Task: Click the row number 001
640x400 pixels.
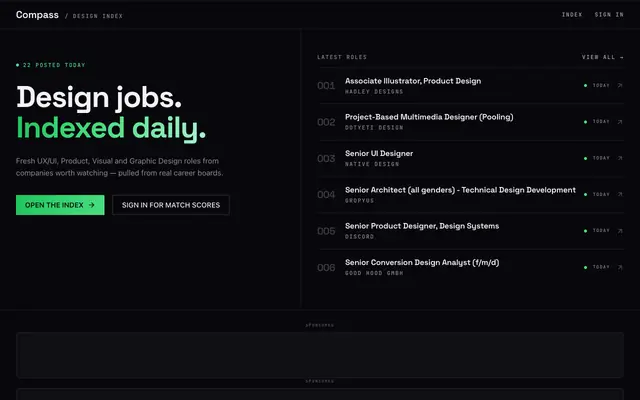Action: [326, 86]
